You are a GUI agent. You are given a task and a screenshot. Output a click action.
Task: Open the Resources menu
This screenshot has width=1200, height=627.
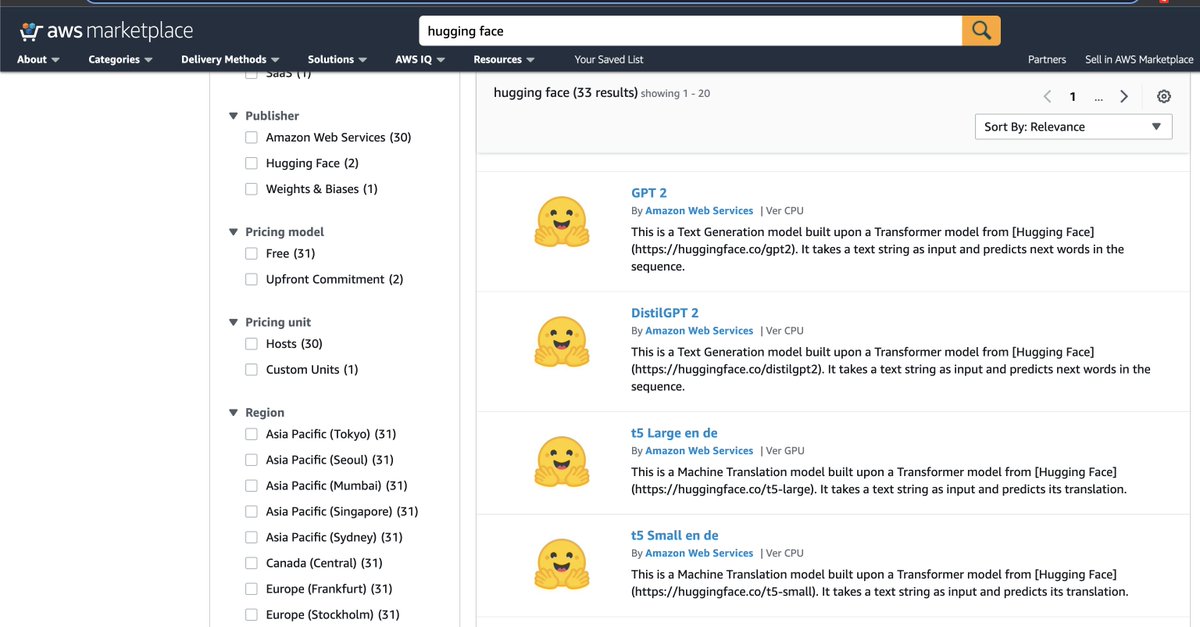pos(504,59)
